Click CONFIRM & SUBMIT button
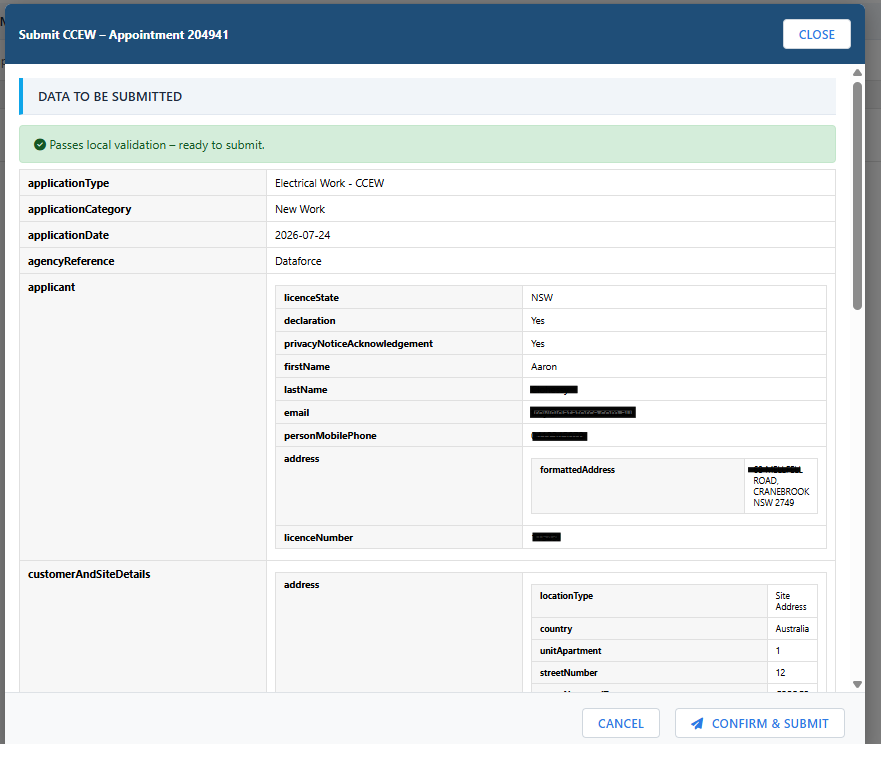Viewport: 881px width, 763px height. [x=760, y=723]
